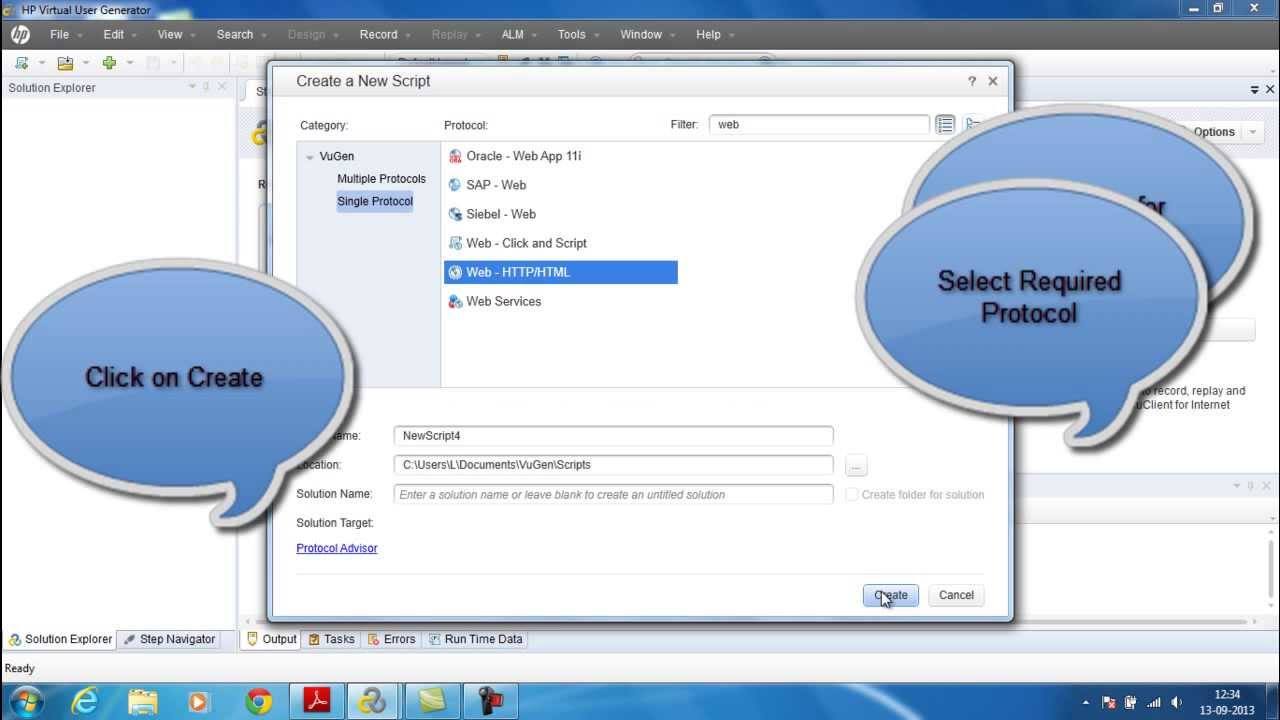Open Internet Explorer from the taskbar
This screenshot has width=1280, height=720.
tap(85, 702)
